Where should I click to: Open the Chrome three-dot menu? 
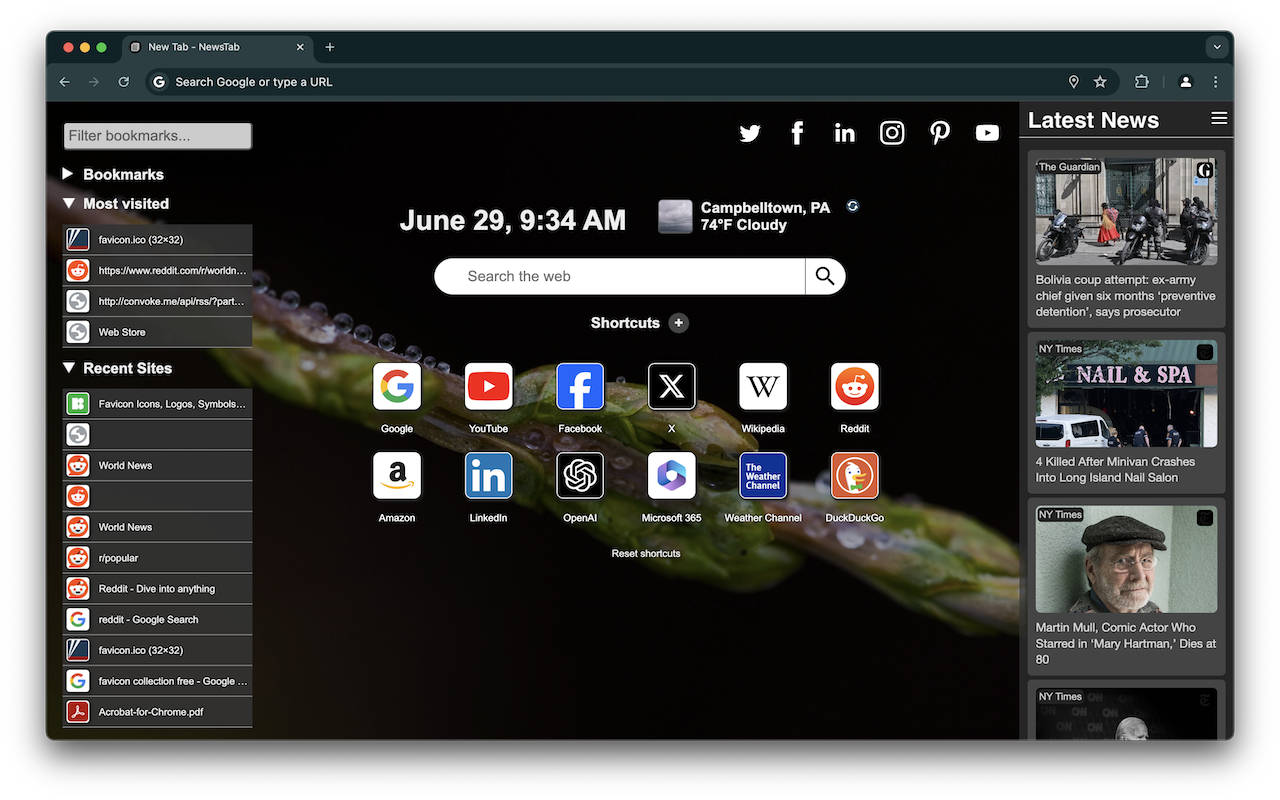(x=1216, y=82)
